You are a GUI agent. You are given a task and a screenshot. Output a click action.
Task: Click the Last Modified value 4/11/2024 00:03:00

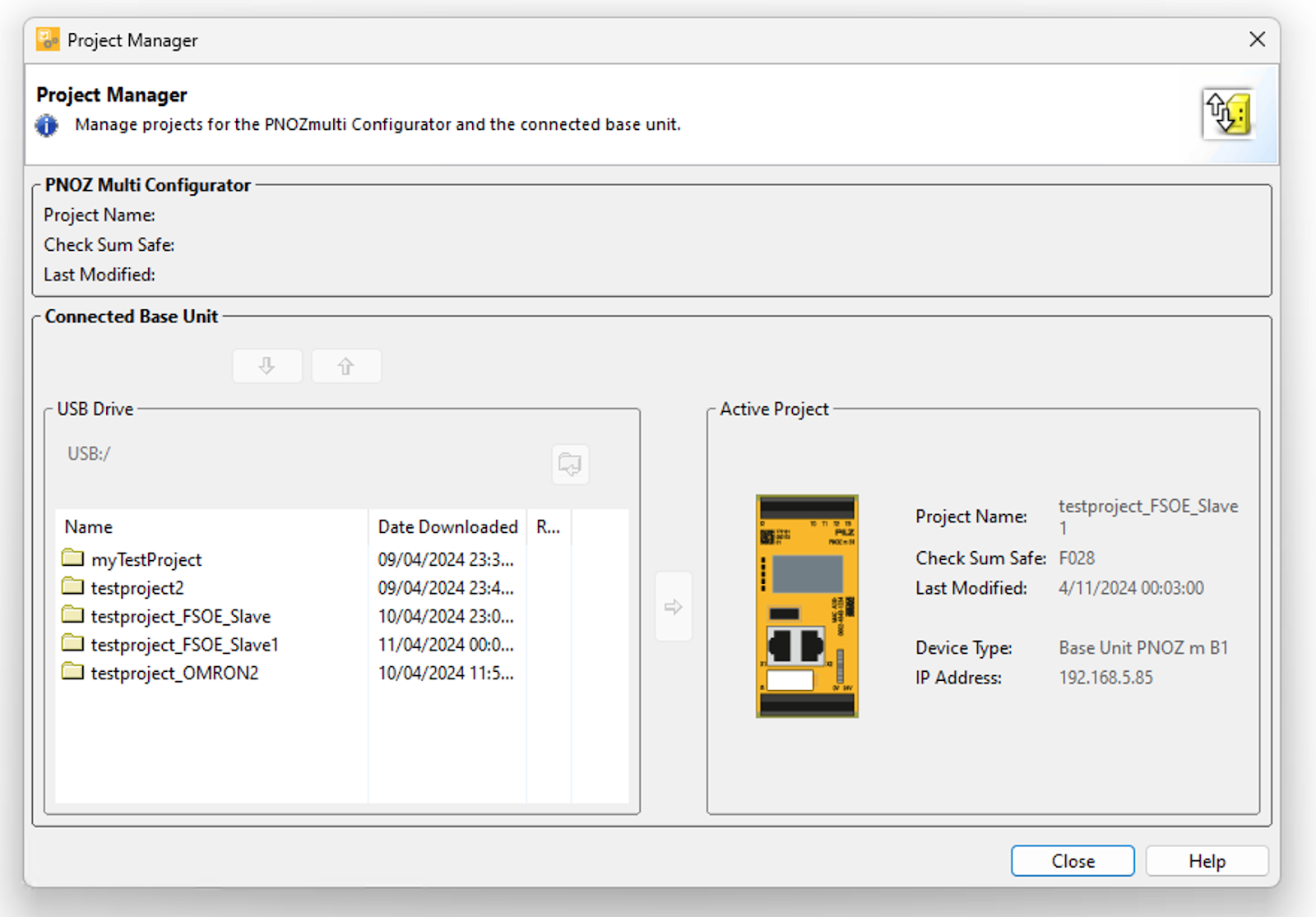1131,588
